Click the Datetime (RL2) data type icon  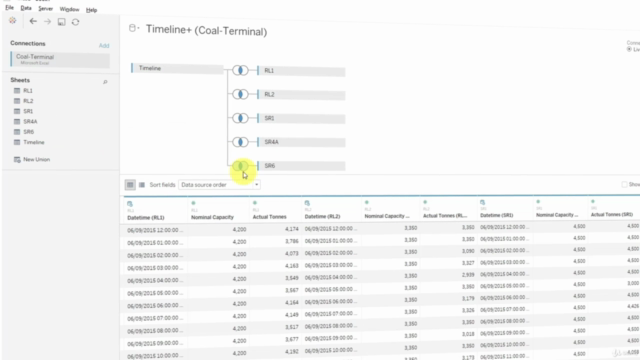pos(307,203)
